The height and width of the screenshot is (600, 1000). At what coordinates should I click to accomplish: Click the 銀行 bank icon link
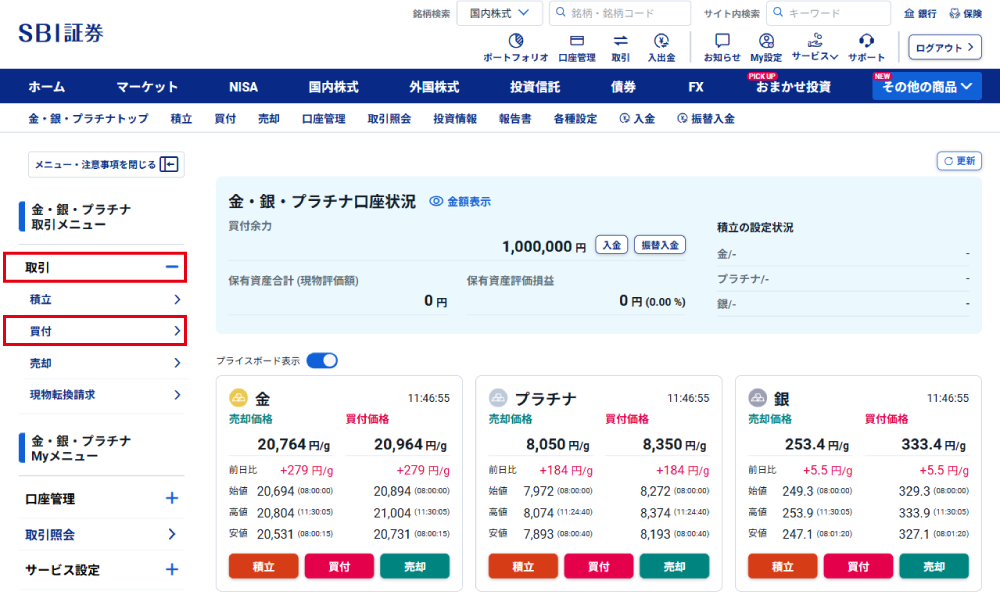(920, 14)
